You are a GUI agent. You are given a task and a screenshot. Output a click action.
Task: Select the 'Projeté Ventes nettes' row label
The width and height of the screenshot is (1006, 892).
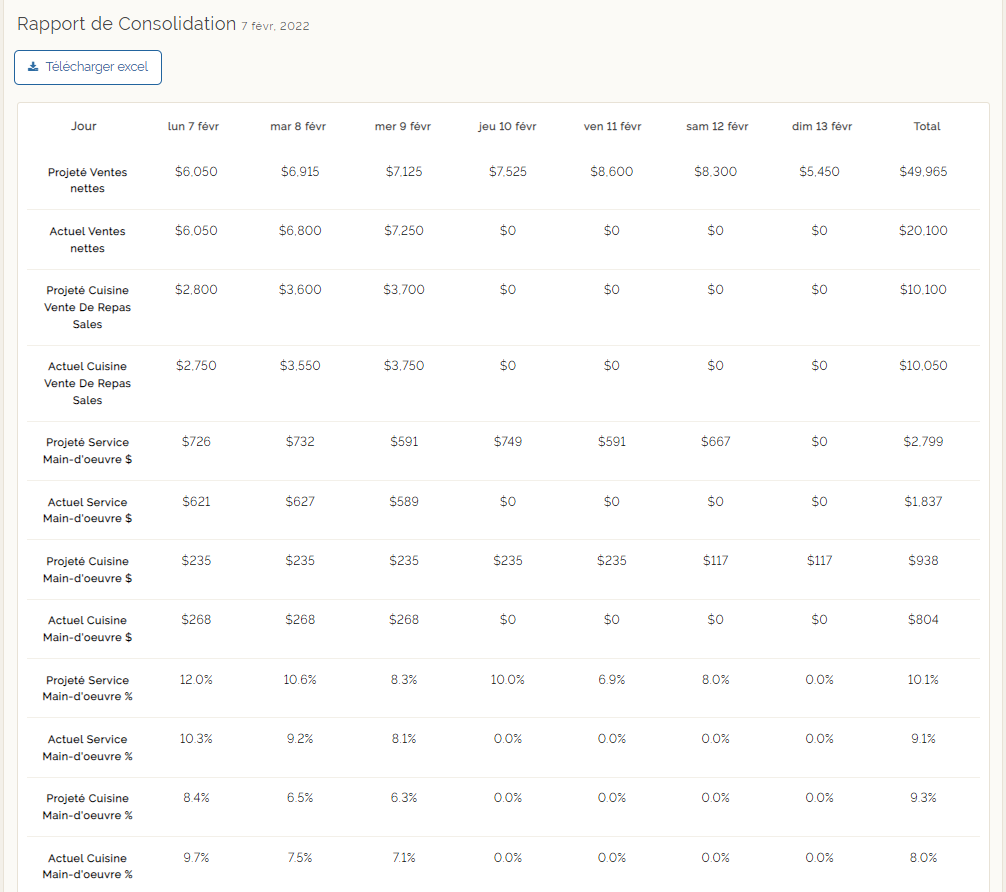click(87, 180)
